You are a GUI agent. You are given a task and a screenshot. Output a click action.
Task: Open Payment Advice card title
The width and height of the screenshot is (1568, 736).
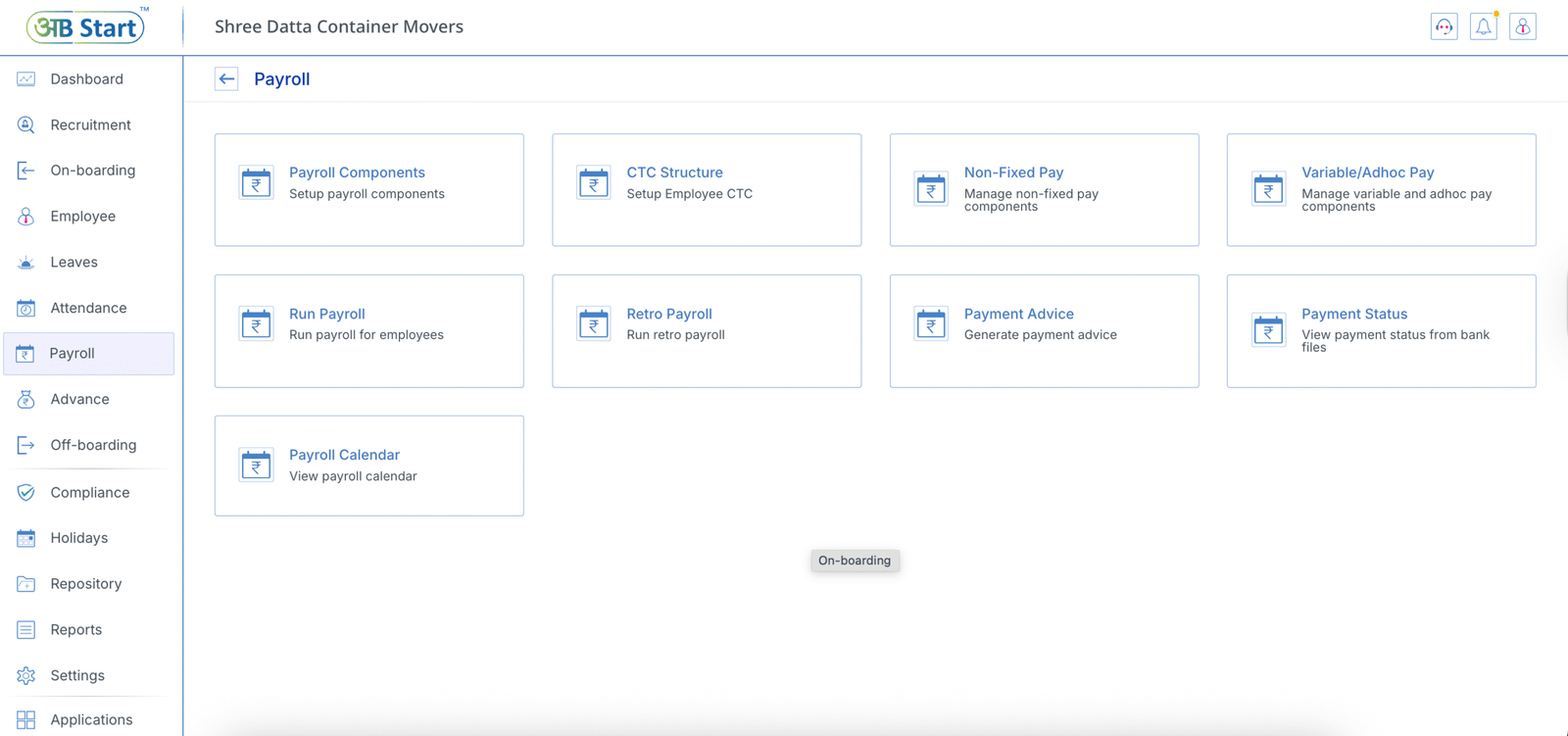pos(1018,314)
